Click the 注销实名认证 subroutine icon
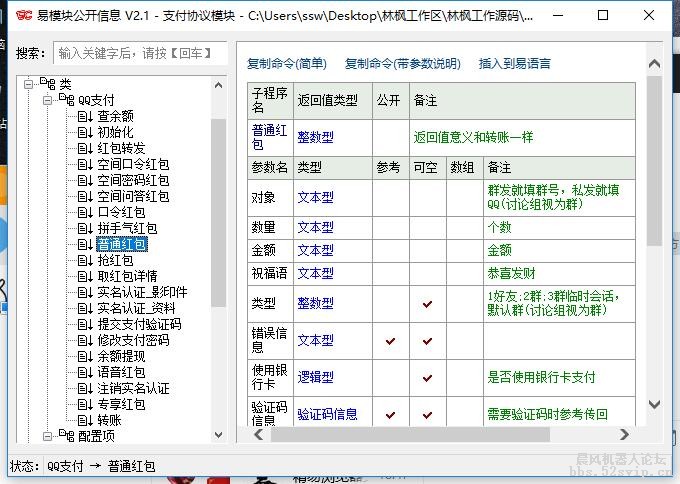This screenshot has height=484, width=680. click(85, 389)
